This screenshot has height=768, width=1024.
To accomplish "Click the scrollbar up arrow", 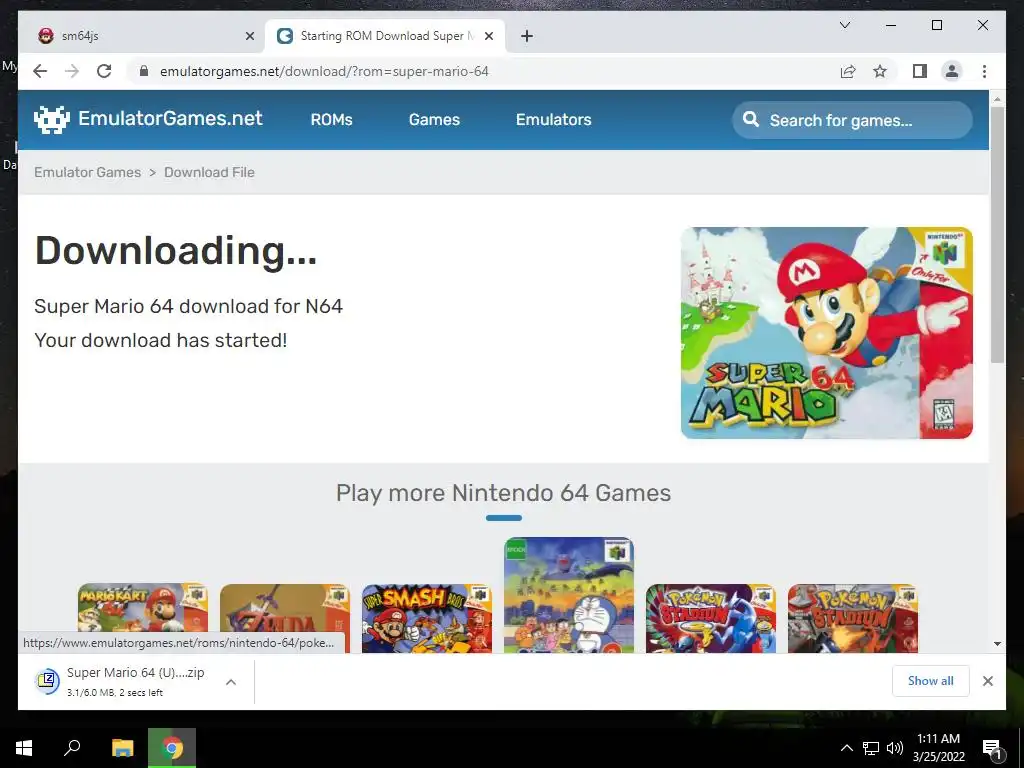I will pos(997,99).
